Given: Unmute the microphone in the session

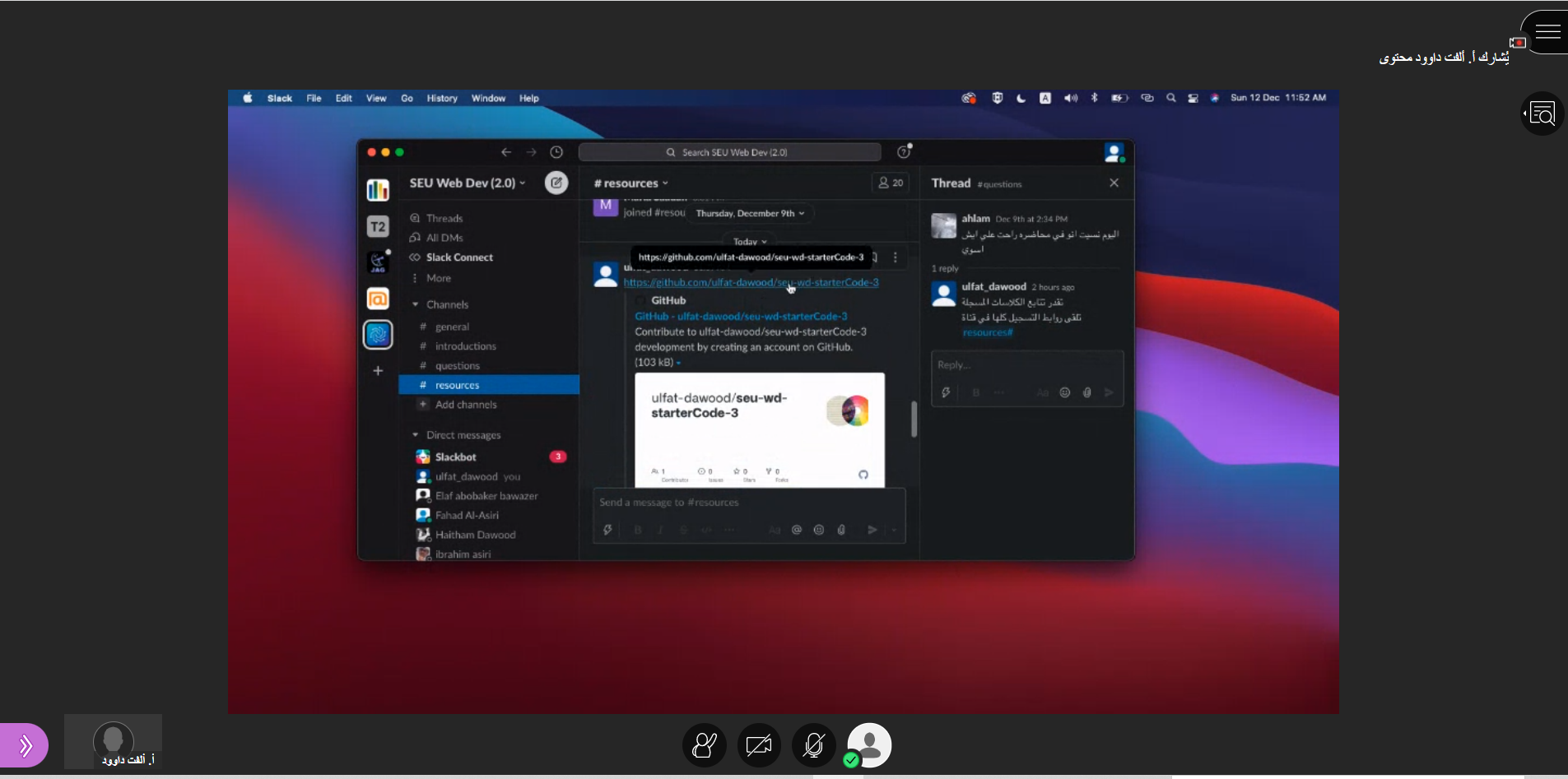Looking at the screenshot, I should [813, 745].
